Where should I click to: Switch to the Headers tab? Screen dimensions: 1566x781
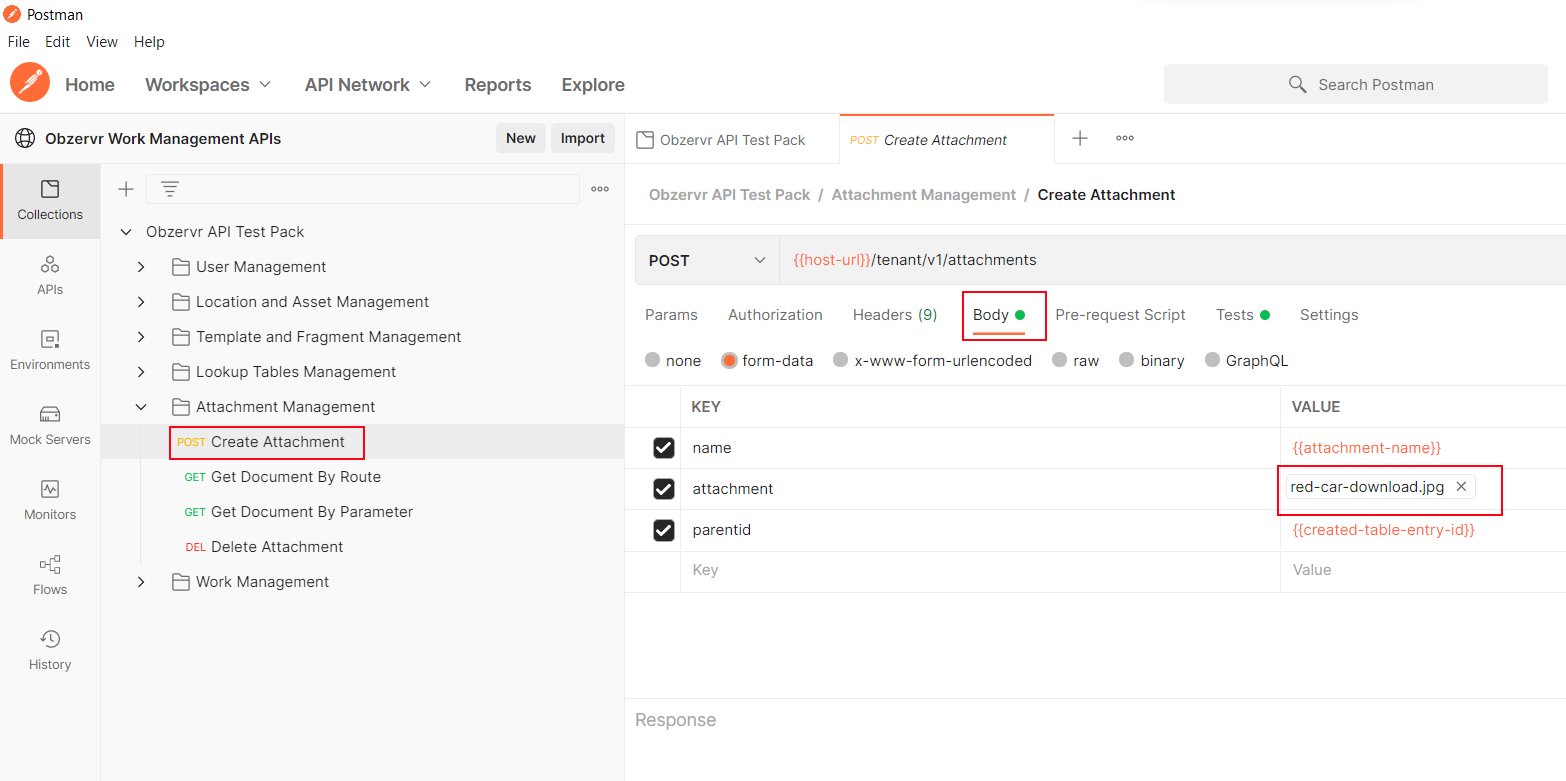coord(895,315)
